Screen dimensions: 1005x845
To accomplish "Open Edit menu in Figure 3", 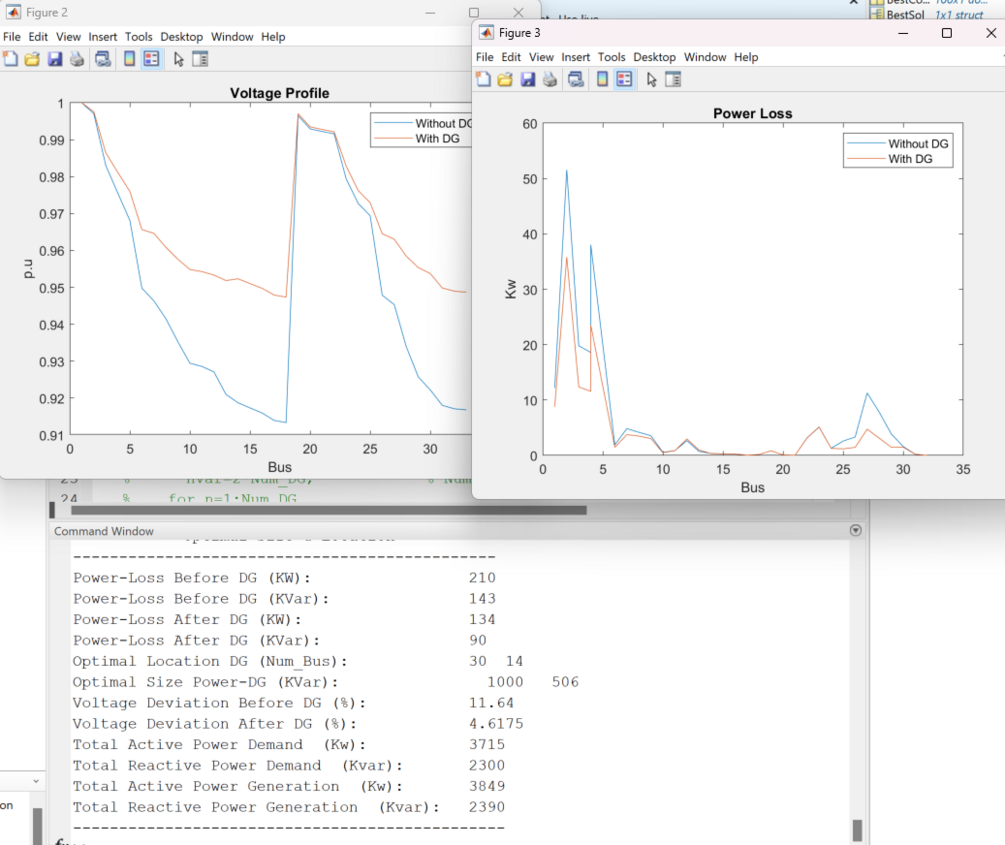I will pos(511,57).
